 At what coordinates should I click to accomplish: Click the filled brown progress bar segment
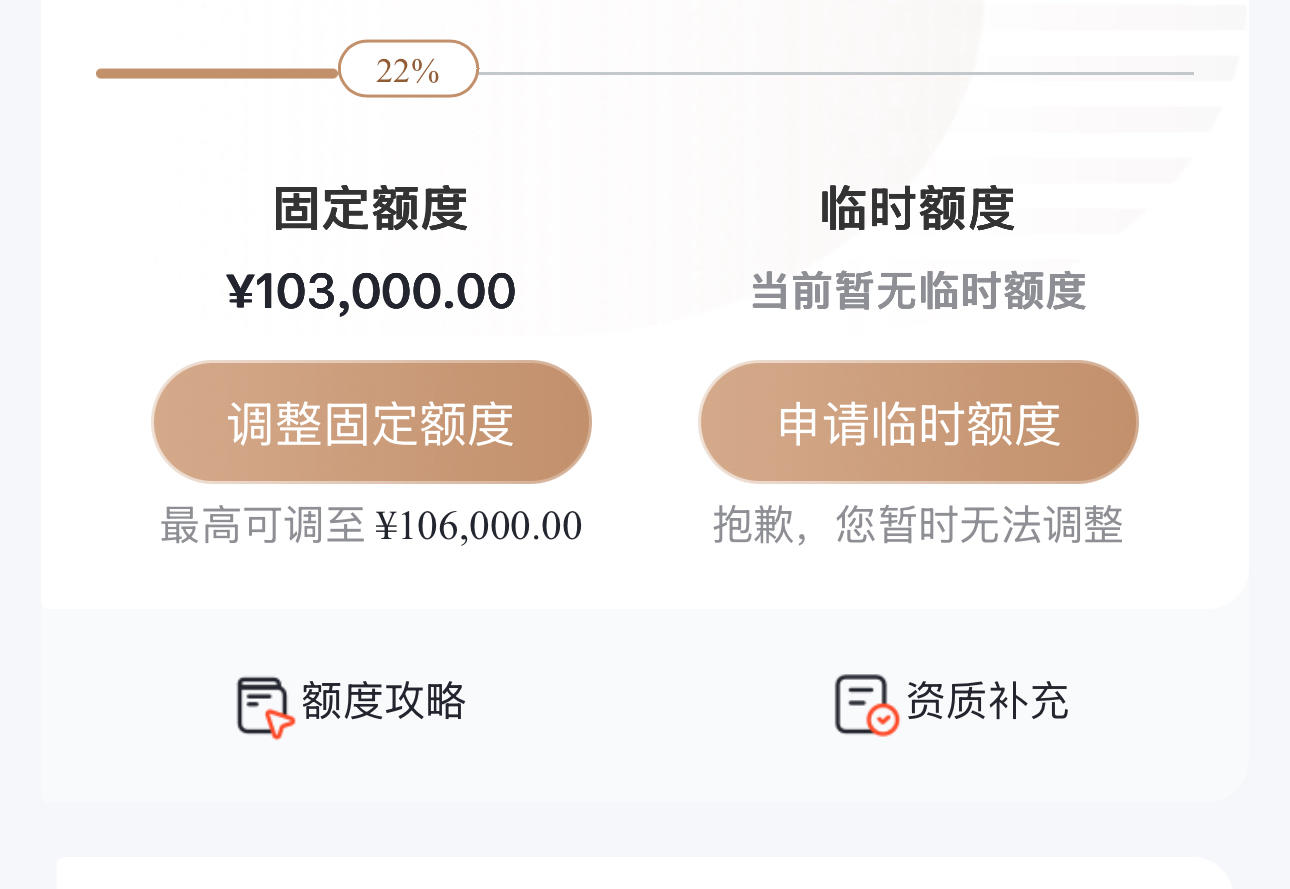pyautogui.click(x=217, y=73)
